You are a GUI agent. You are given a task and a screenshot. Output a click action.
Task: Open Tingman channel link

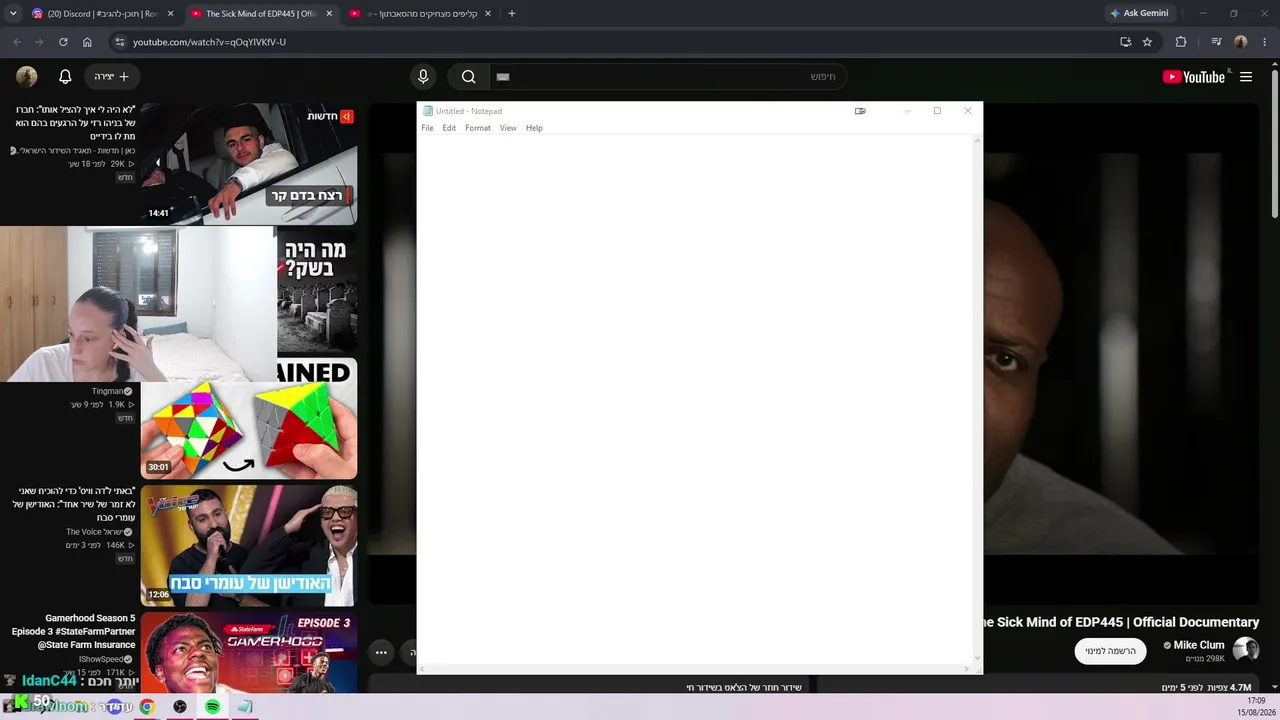pos(108,391)
